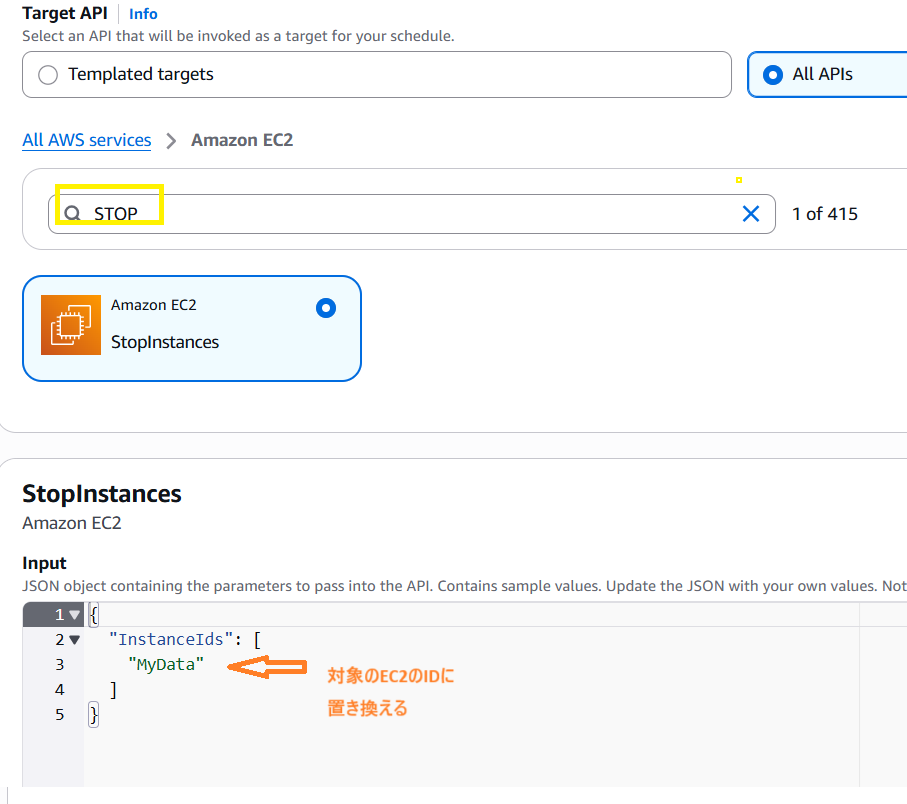Clear the search with the X icon
The image size is (907, 804).
750,214
